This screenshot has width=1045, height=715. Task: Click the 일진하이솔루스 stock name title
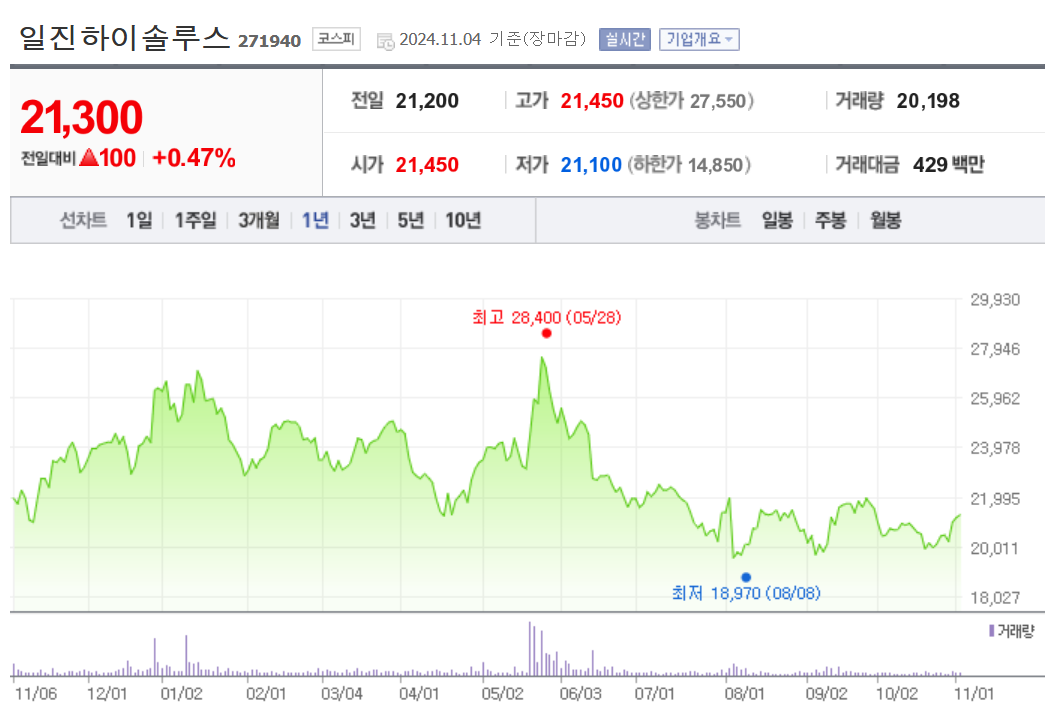(125, 37)
